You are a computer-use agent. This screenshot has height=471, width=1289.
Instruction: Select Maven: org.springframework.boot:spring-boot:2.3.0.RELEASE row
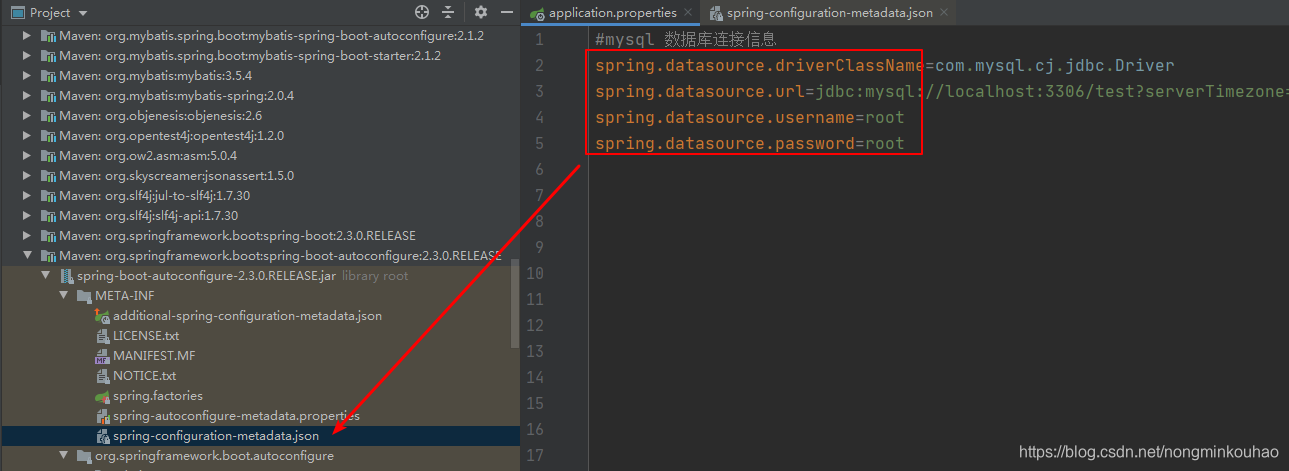pos(260,235)
